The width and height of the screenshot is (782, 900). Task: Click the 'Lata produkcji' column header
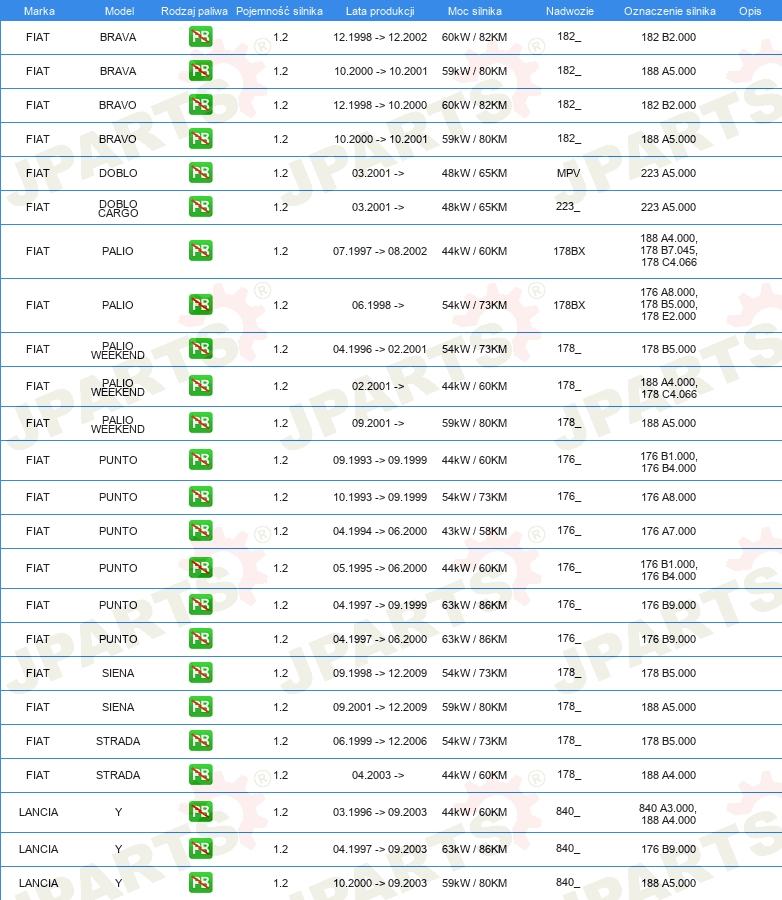380,11
